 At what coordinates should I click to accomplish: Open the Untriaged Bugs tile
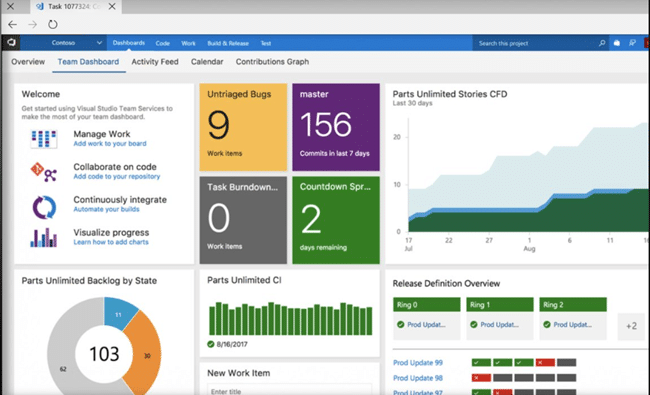(243, 127)
